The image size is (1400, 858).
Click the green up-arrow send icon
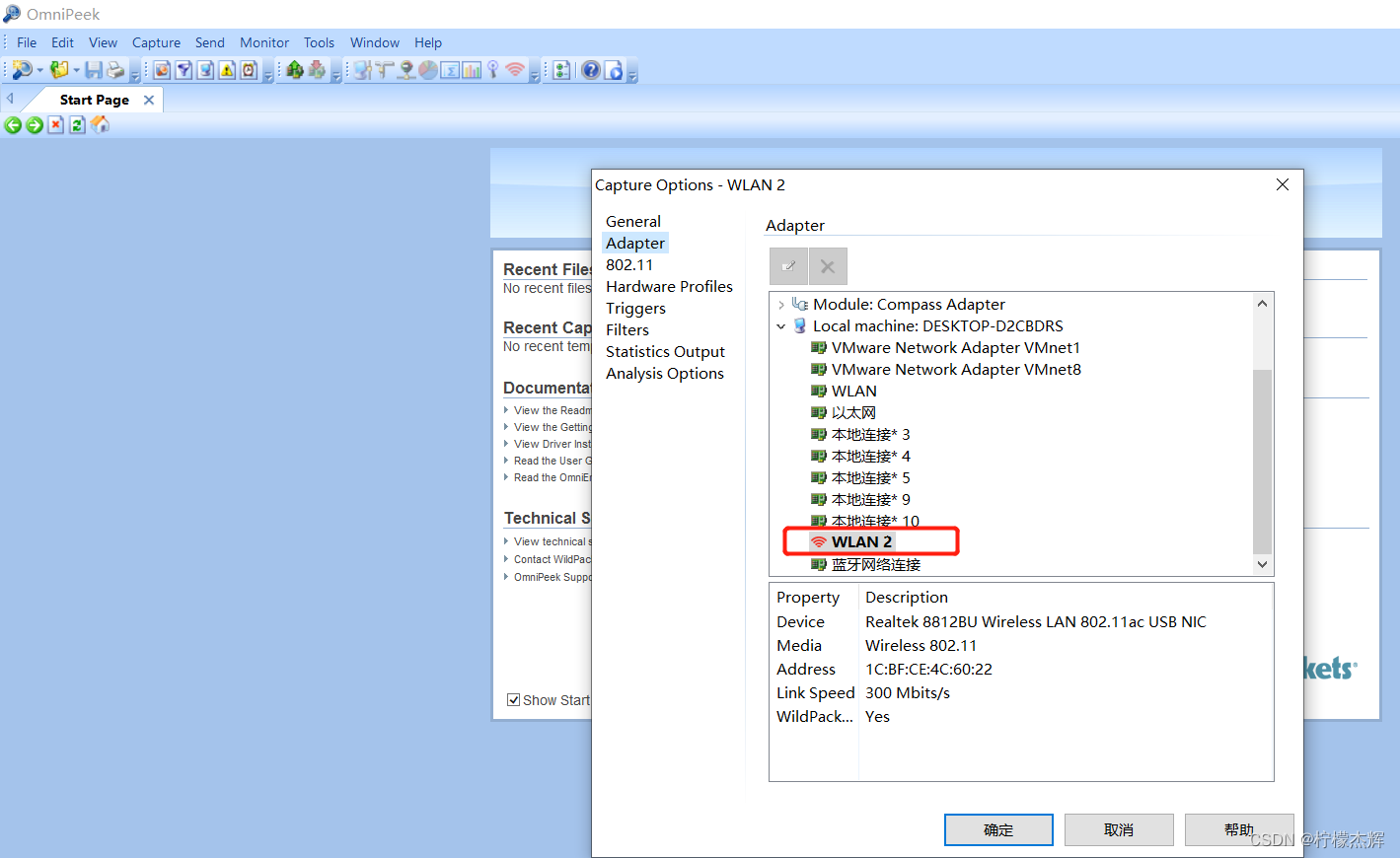click(294, 70)
